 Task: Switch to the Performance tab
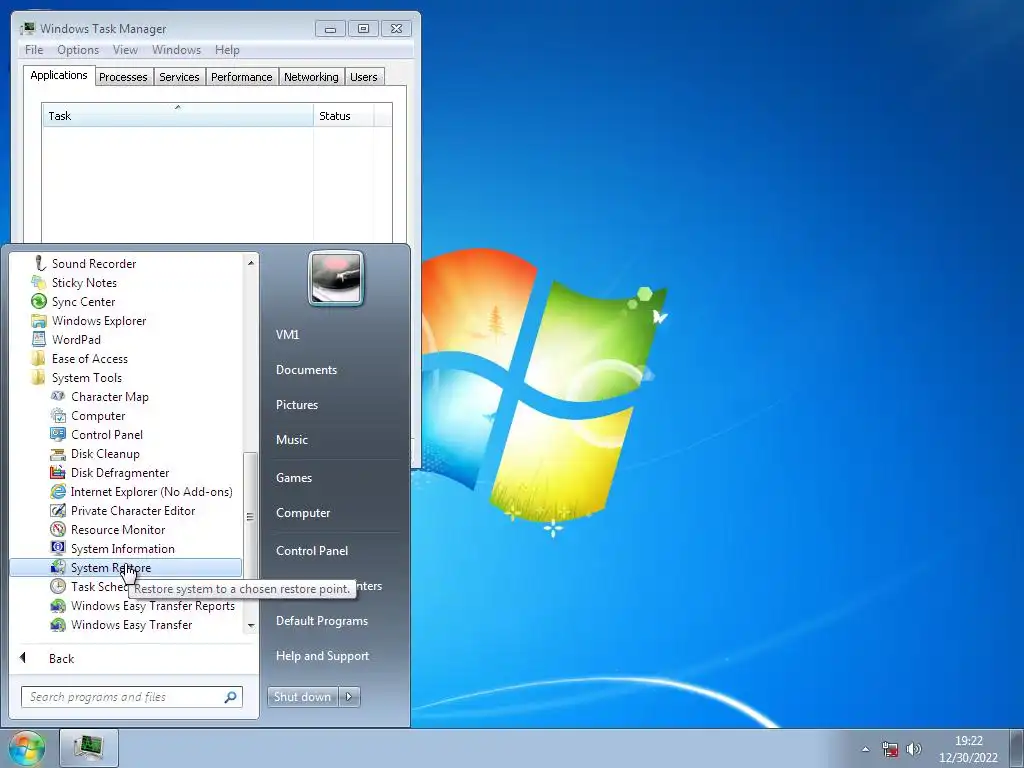click(x=242, y=77)
